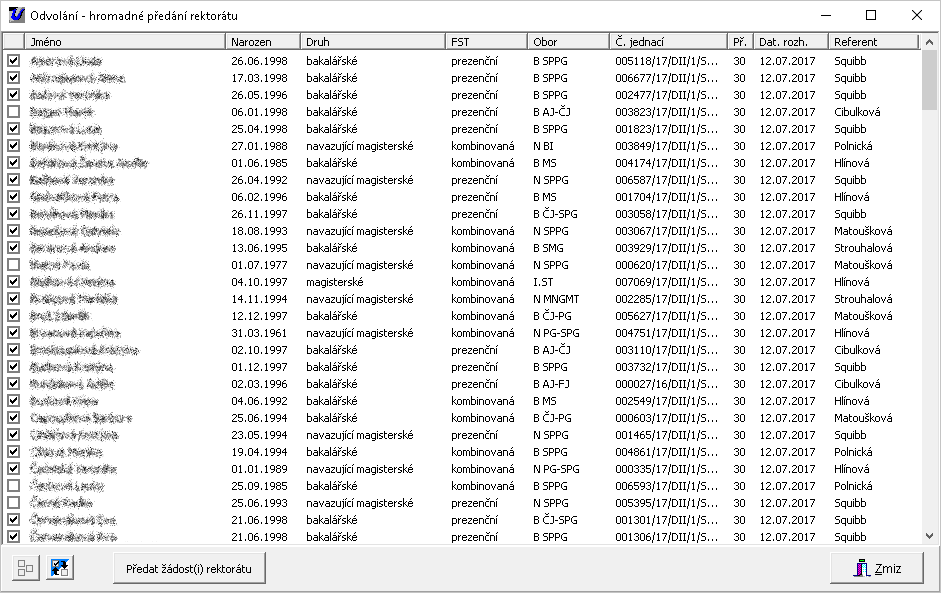
Task: Tick the checkbox for row born 25.09.1985
Action: point(13,486)
